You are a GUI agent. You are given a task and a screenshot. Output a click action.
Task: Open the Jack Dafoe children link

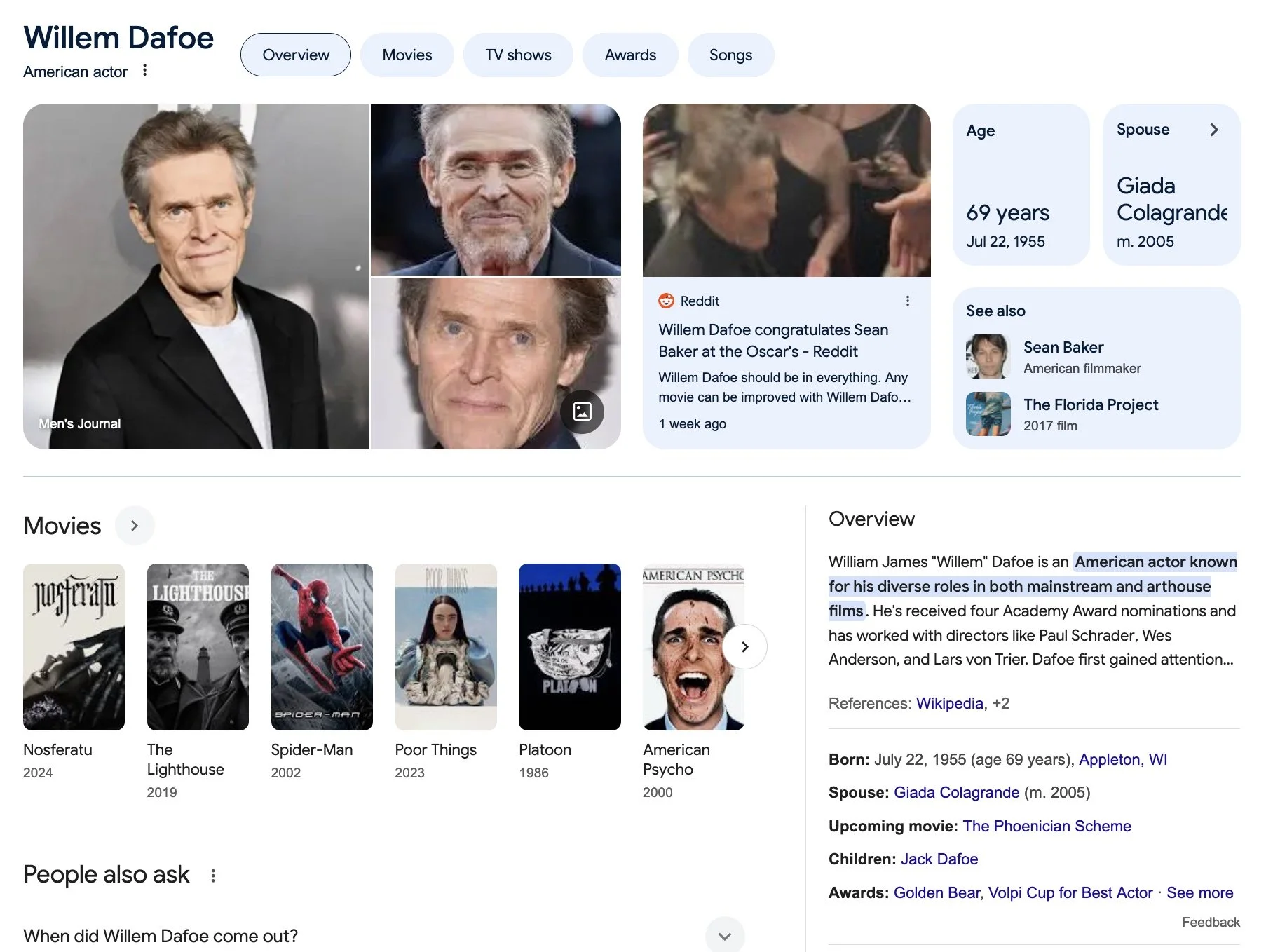(939, 859)
